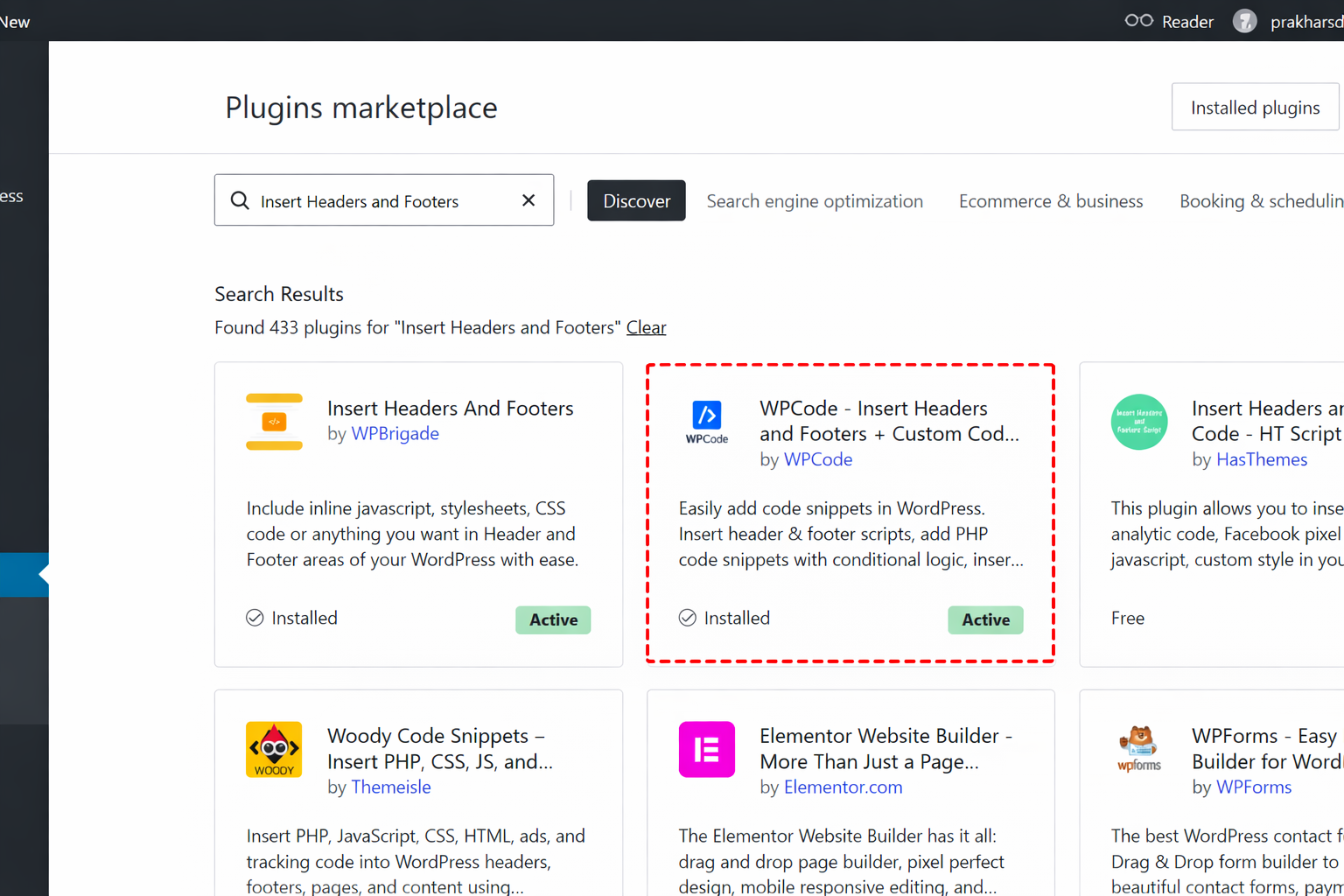Click the green HasThemes plugin icon
Viewport: 1344px width, 896px height.
coord(1138,423)
